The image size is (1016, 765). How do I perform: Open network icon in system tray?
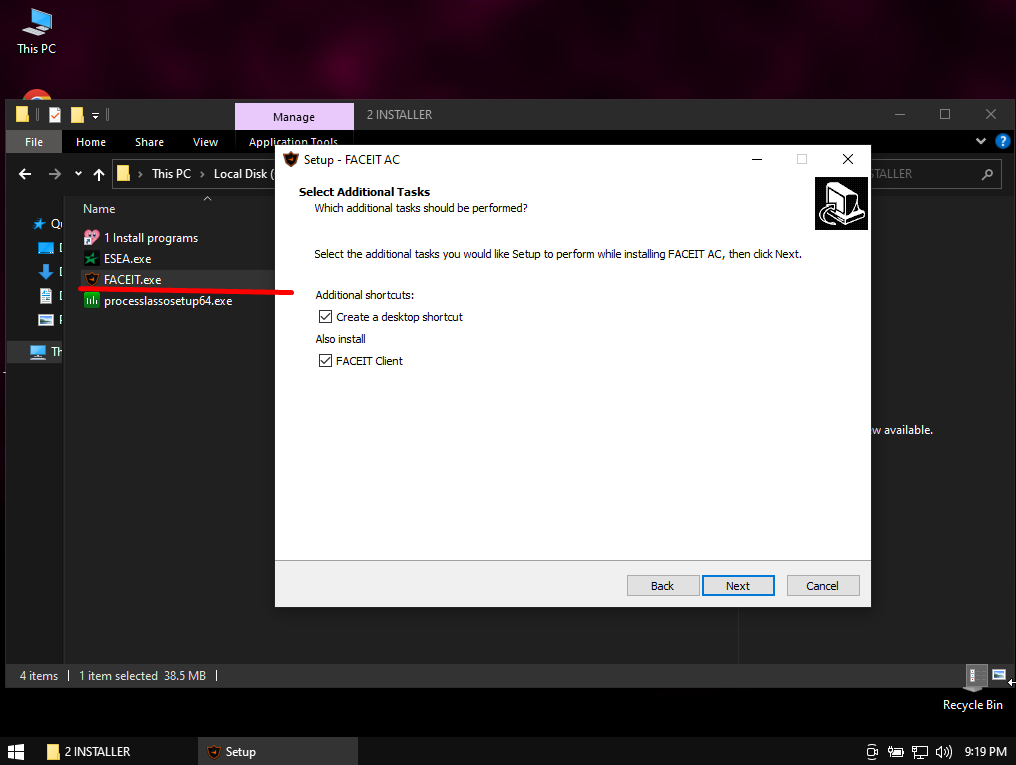[x=919, y=751]
